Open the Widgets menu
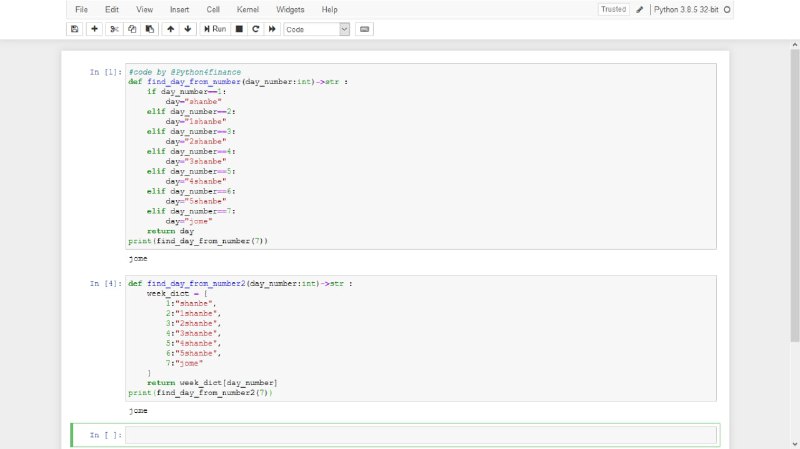This screenshot has width=800, height=449. [x=290, y=10]
